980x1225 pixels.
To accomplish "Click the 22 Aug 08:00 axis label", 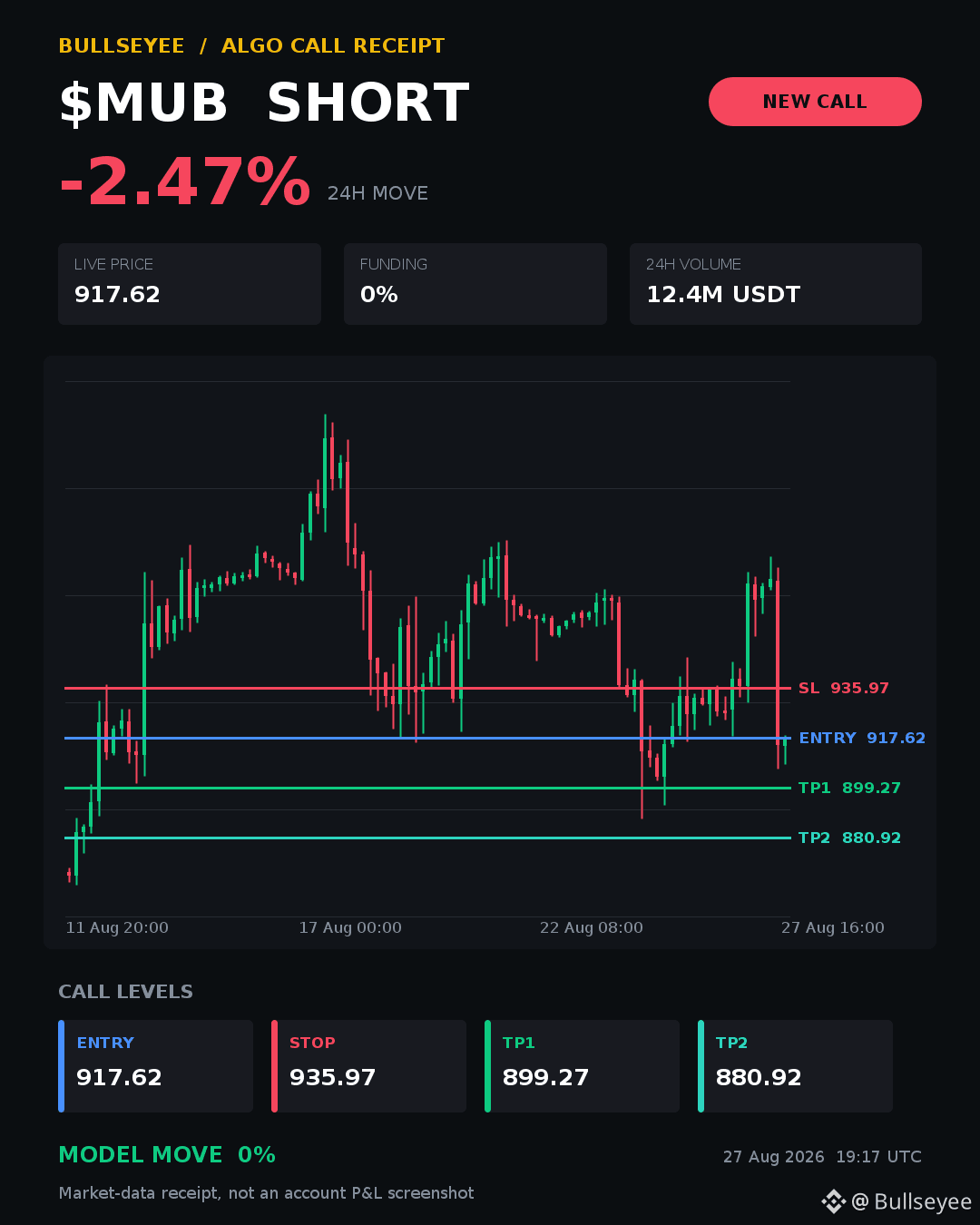I will pos(592,927).
